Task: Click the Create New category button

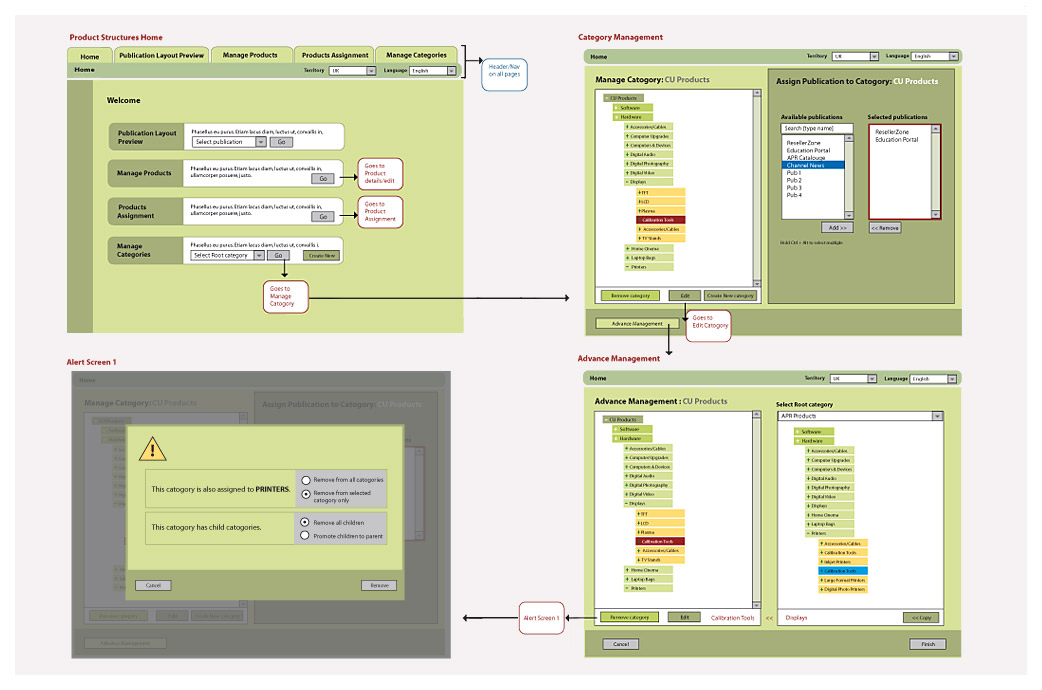Action: (730, 295)
